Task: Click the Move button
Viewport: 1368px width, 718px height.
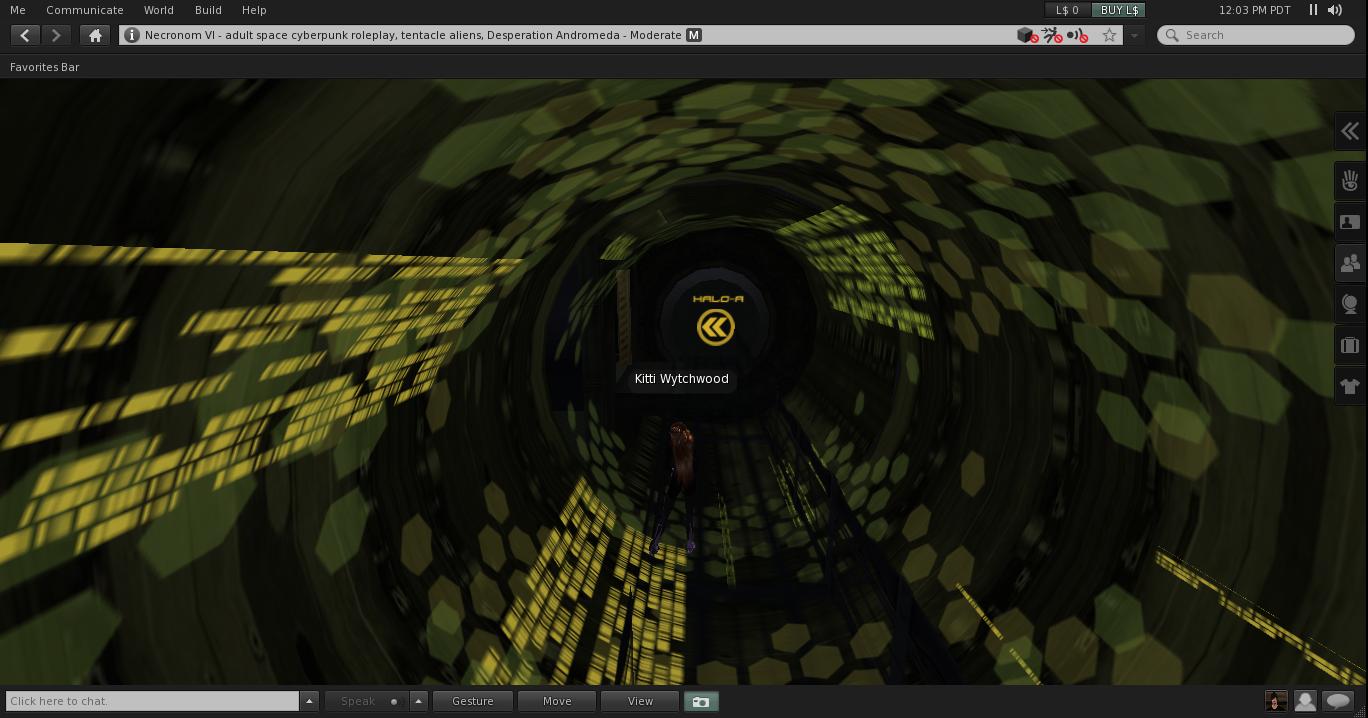Action: [x=557, y=701]
